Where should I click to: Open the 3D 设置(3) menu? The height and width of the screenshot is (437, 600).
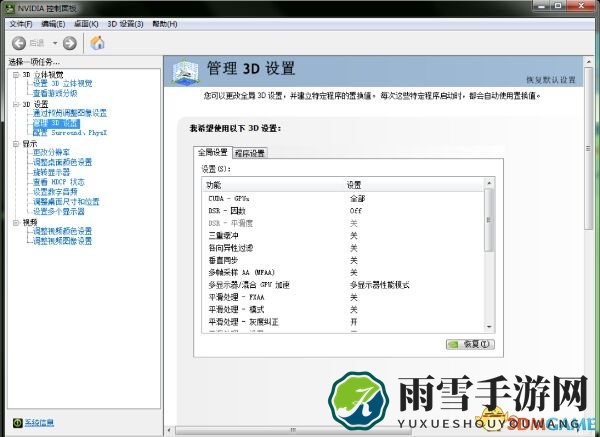pyautogui.click(x=126, y=24)
